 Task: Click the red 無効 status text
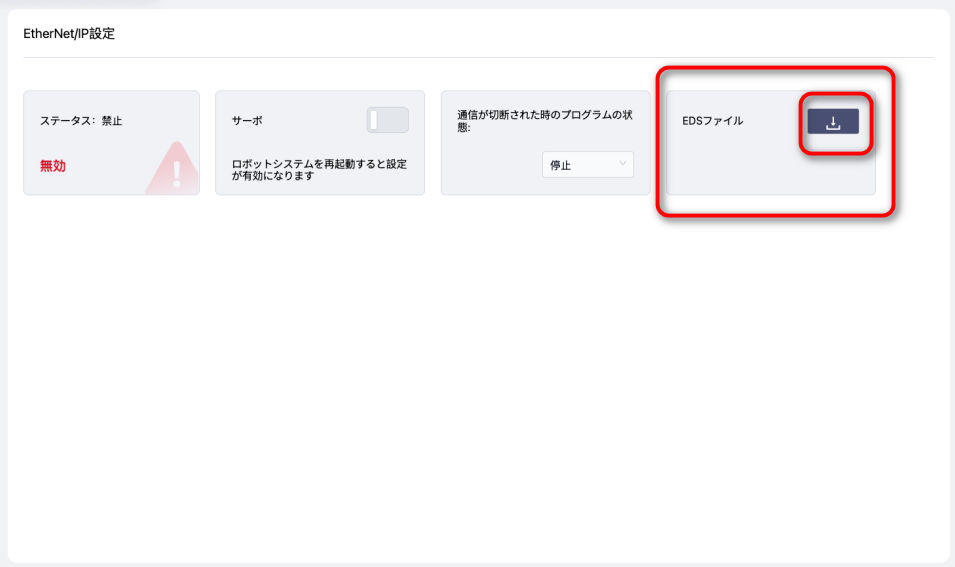click(x=53, y=166)
